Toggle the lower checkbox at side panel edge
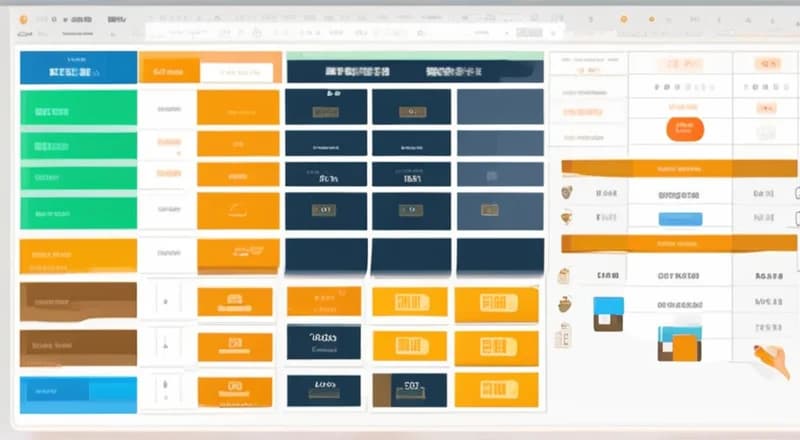The image size is (800, 440). click(x=796, y=218)
